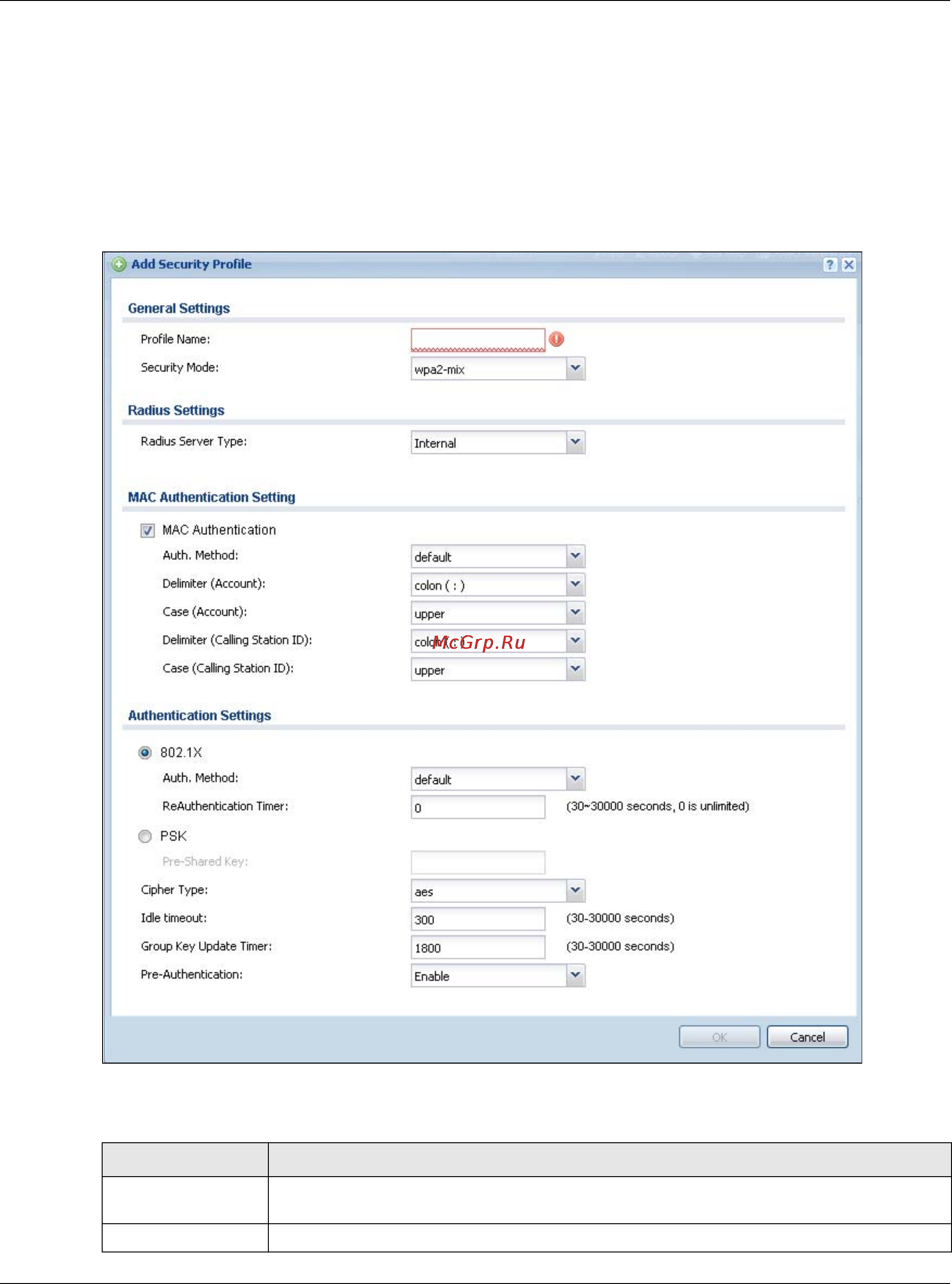Click the Pre-Authentication label
This screenshot has width=952, height=1284.
[191, 975]
